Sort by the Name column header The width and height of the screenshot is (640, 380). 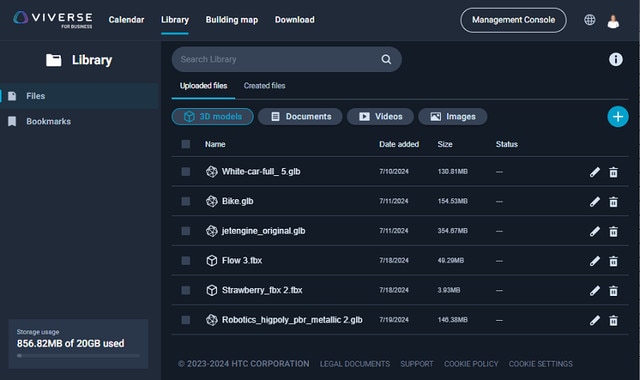[215, 144]
